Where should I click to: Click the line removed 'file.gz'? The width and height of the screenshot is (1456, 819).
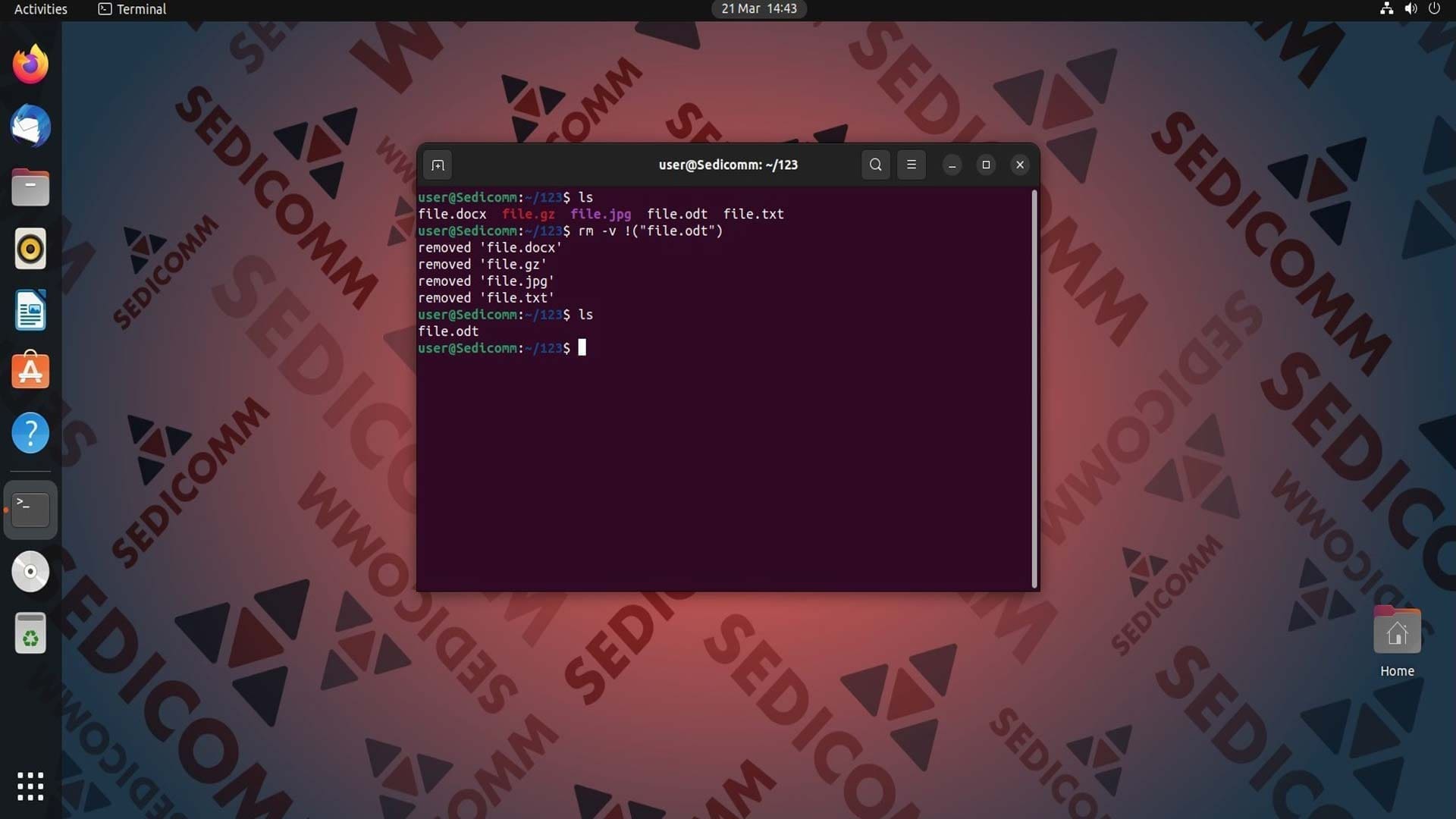pos(482,265)
